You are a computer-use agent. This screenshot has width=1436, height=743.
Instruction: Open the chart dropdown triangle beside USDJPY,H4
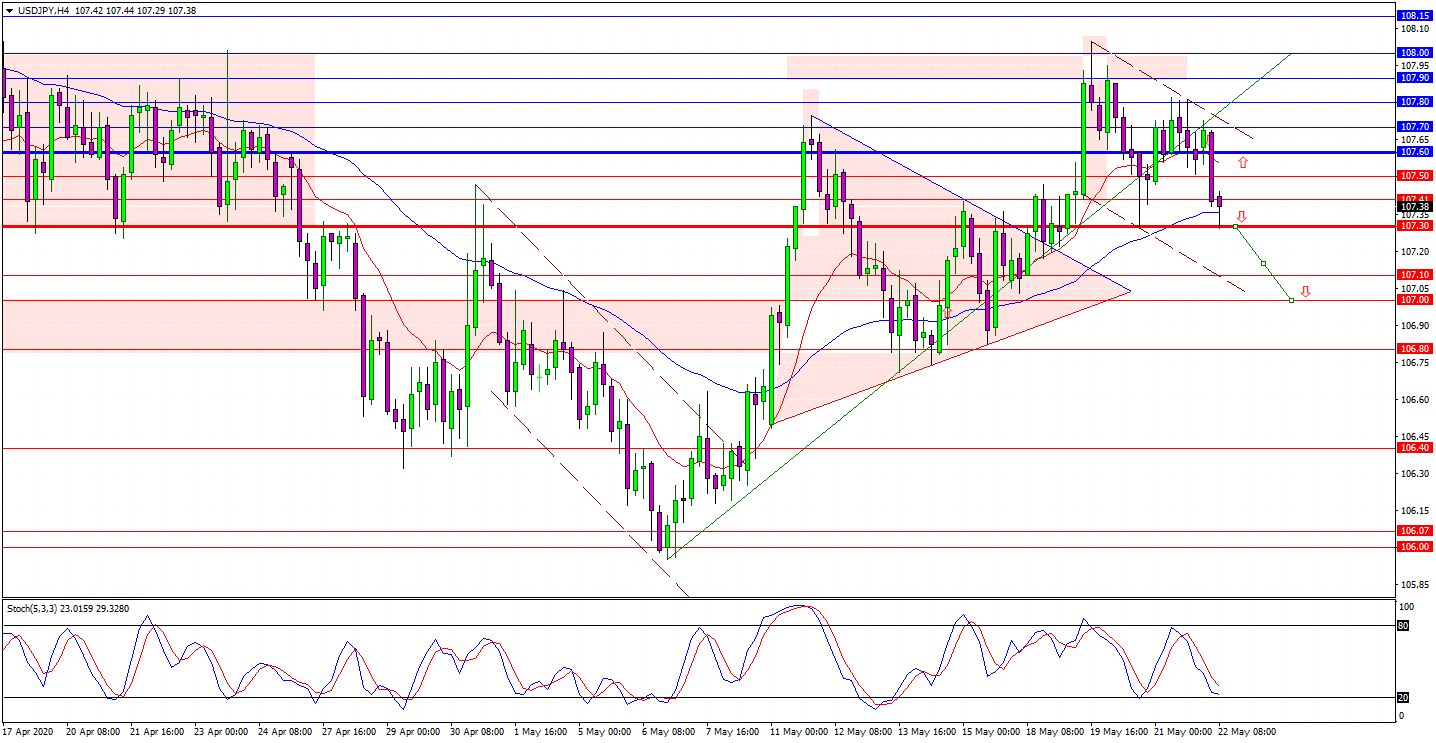point(9,10)
